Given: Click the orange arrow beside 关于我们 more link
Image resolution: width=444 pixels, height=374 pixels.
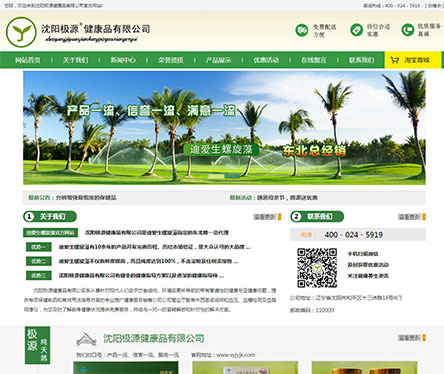Looking at the screenshot, I should (x=279, y=217).
